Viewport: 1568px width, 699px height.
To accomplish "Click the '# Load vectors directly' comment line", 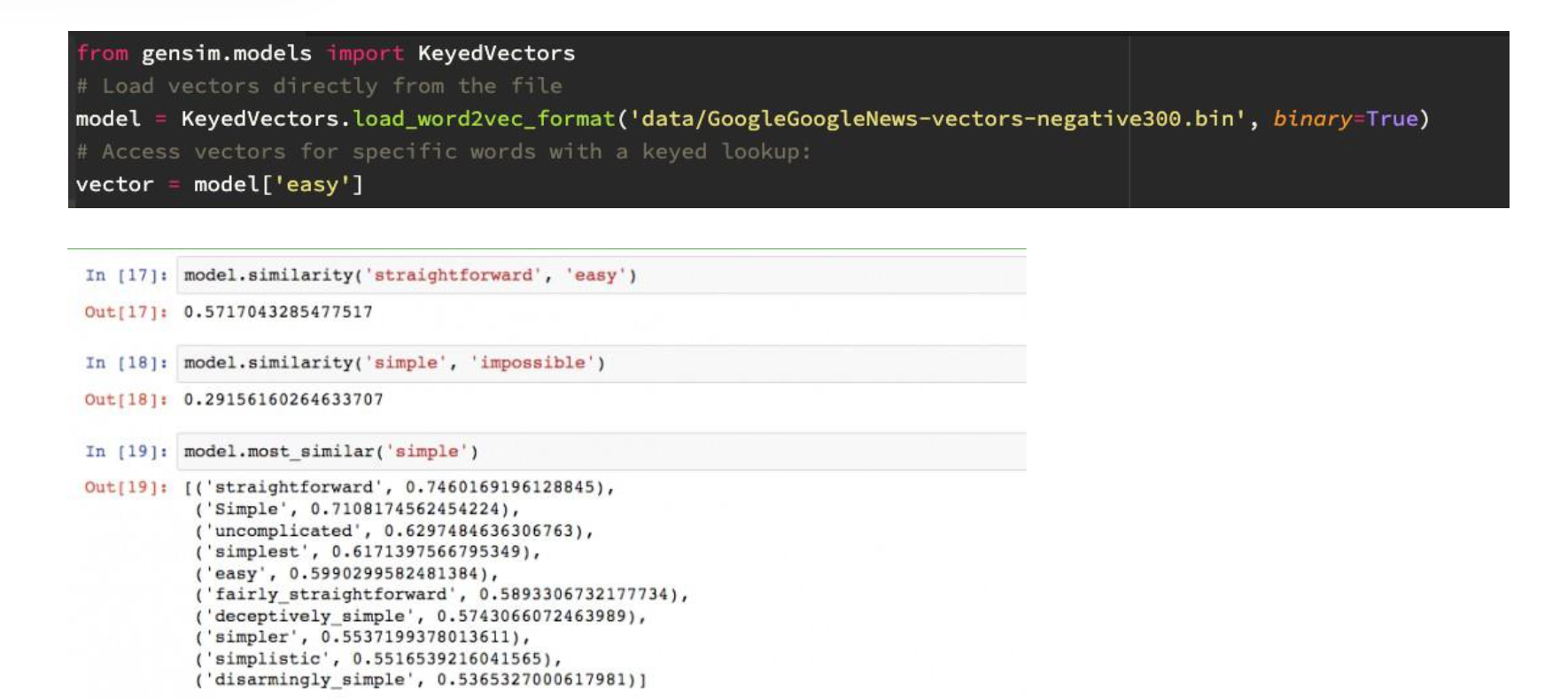I will coord(319,86).
